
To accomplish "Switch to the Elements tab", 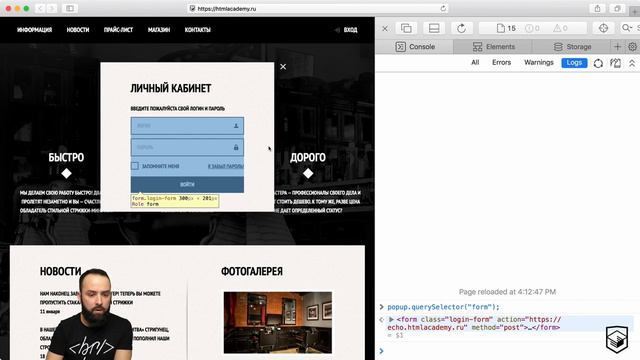I will coord(493,47).
